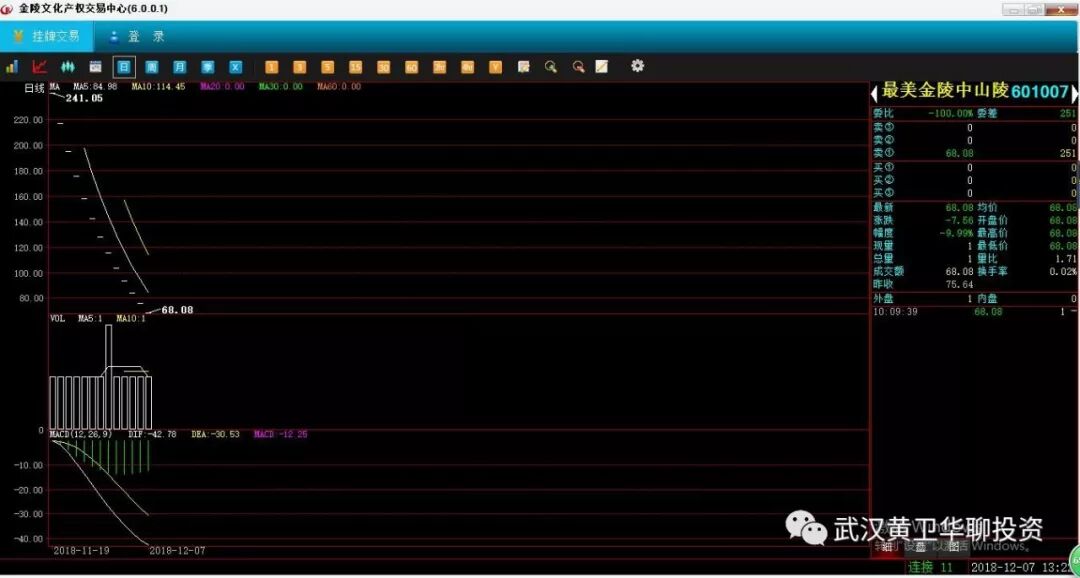This screenshot has height=578, width=1080.
Task: Click the 幅度 -9.99% value
Action: coord(956,233)
